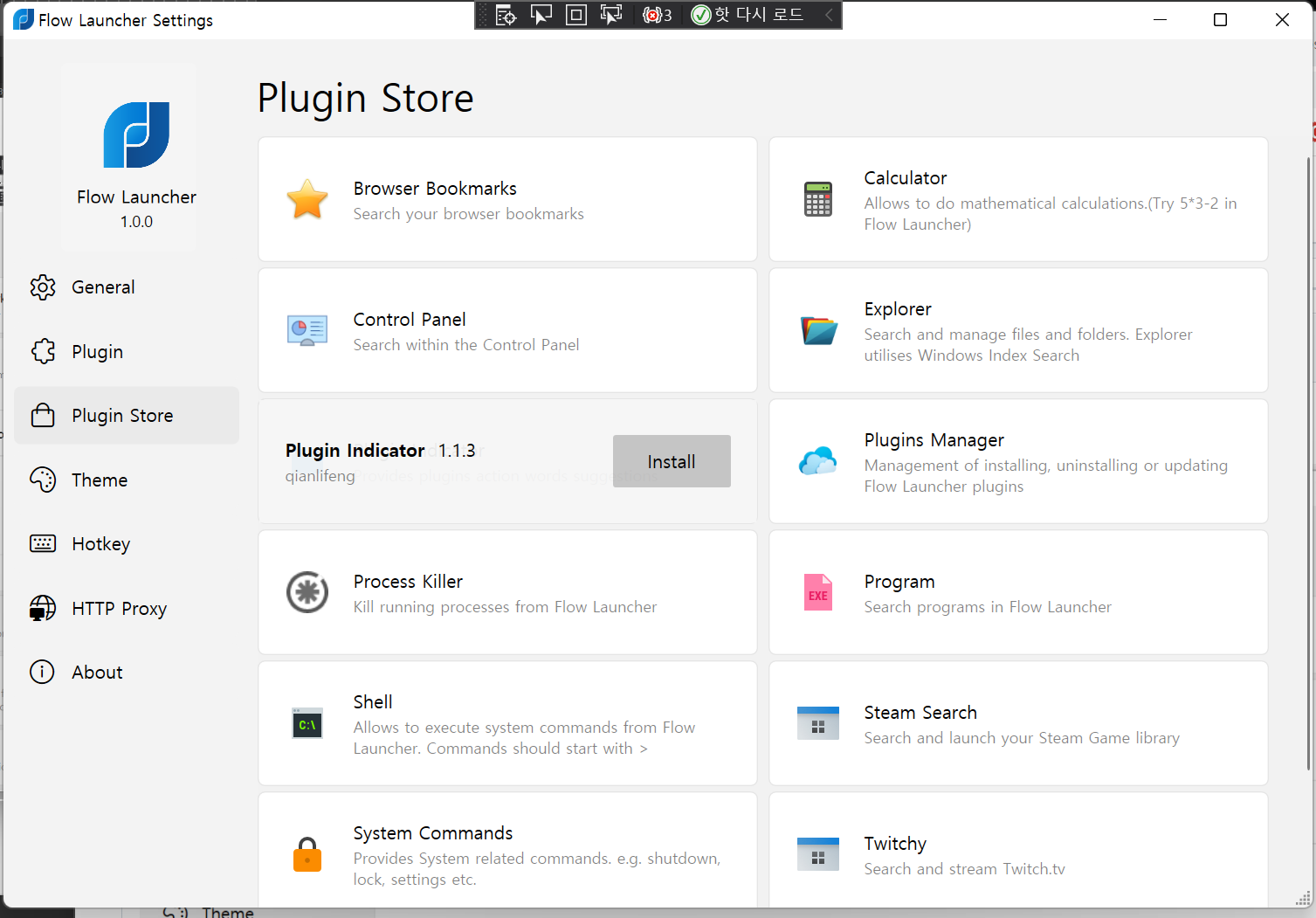Click the hot reload status button
This screenshot has height=918, width=1316.
[x=748, y=15]
